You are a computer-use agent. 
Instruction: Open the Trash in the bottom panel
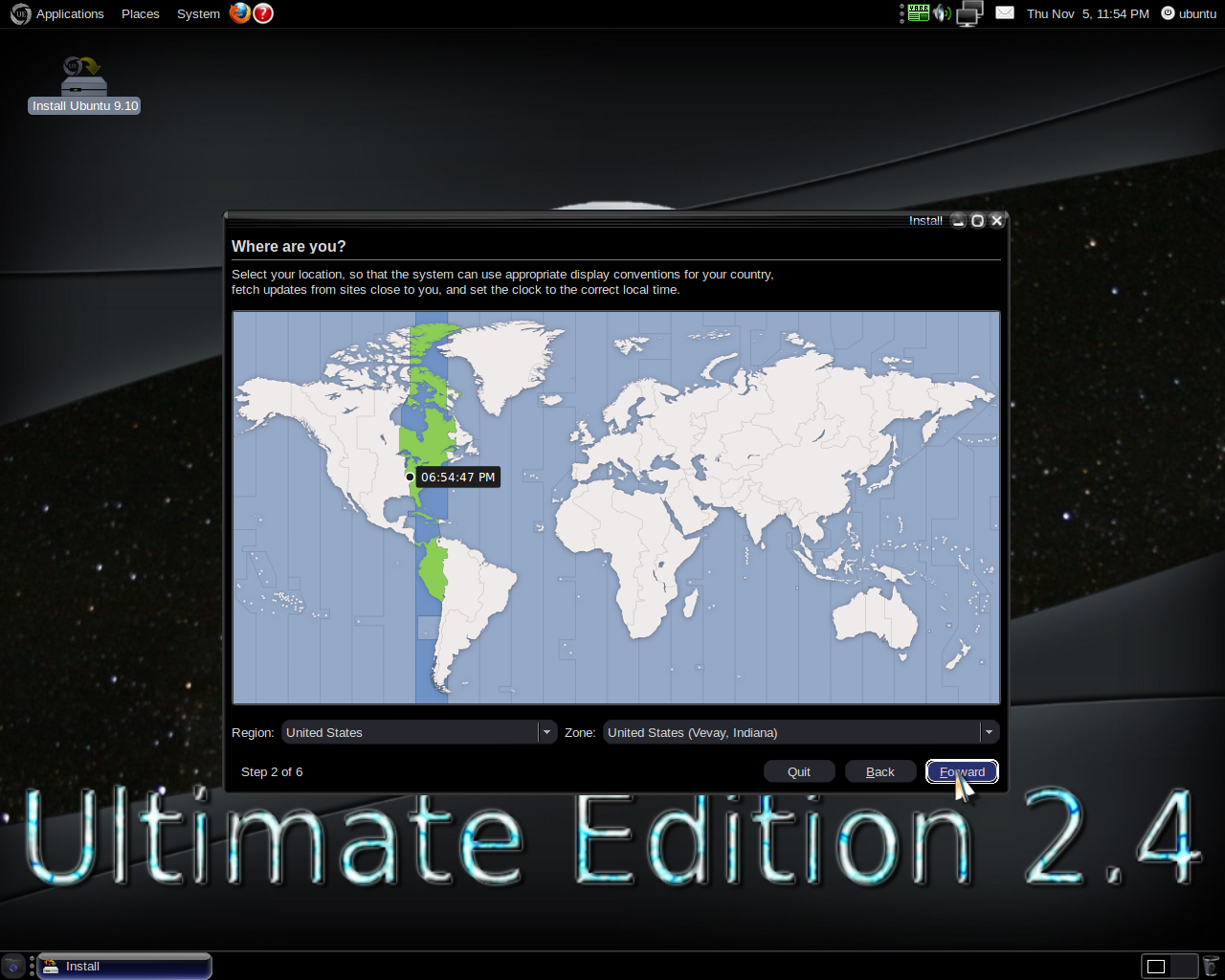(x=1212, y=966)
